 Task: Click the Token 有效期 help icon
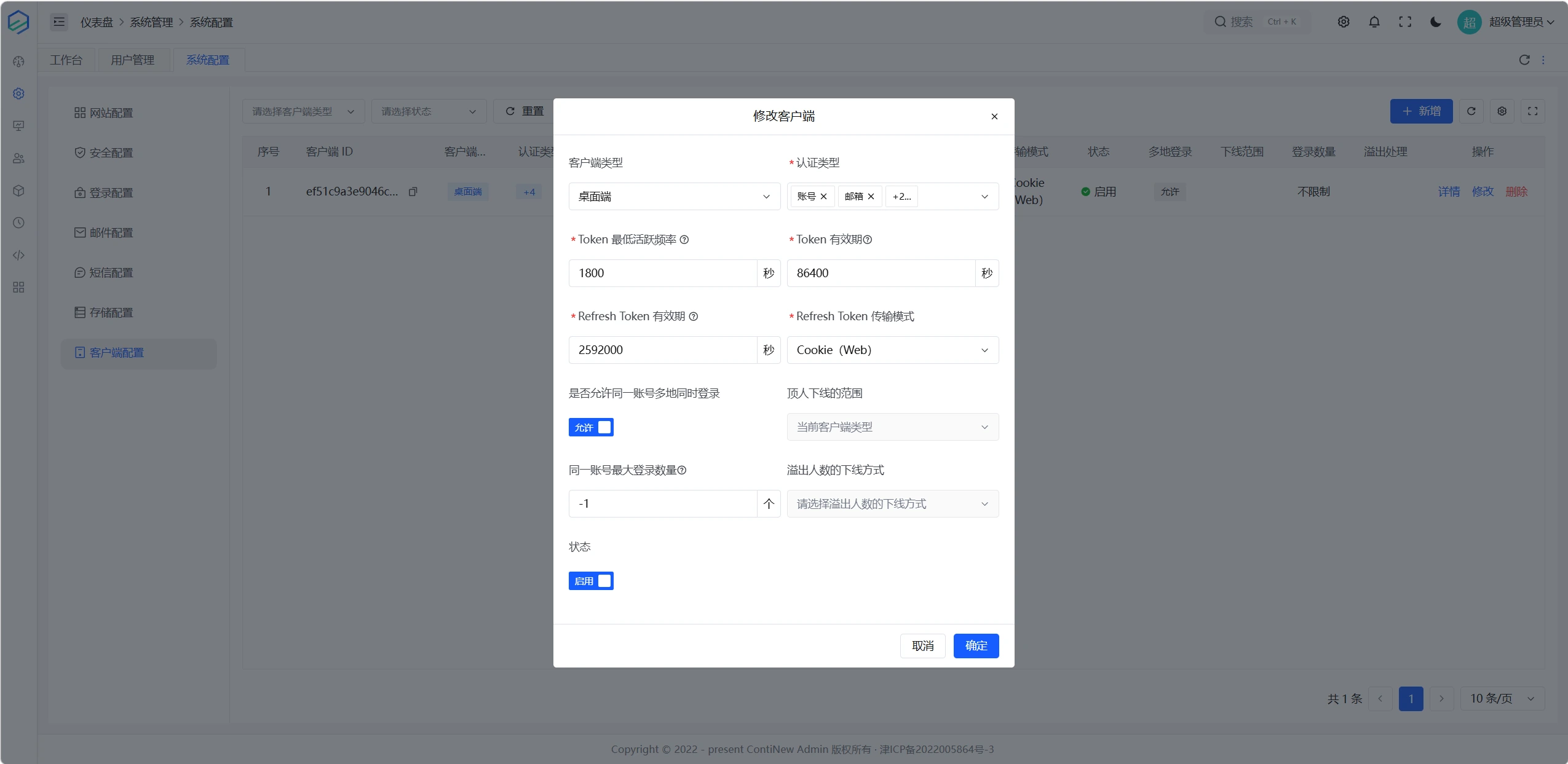[x=868, y=240]
